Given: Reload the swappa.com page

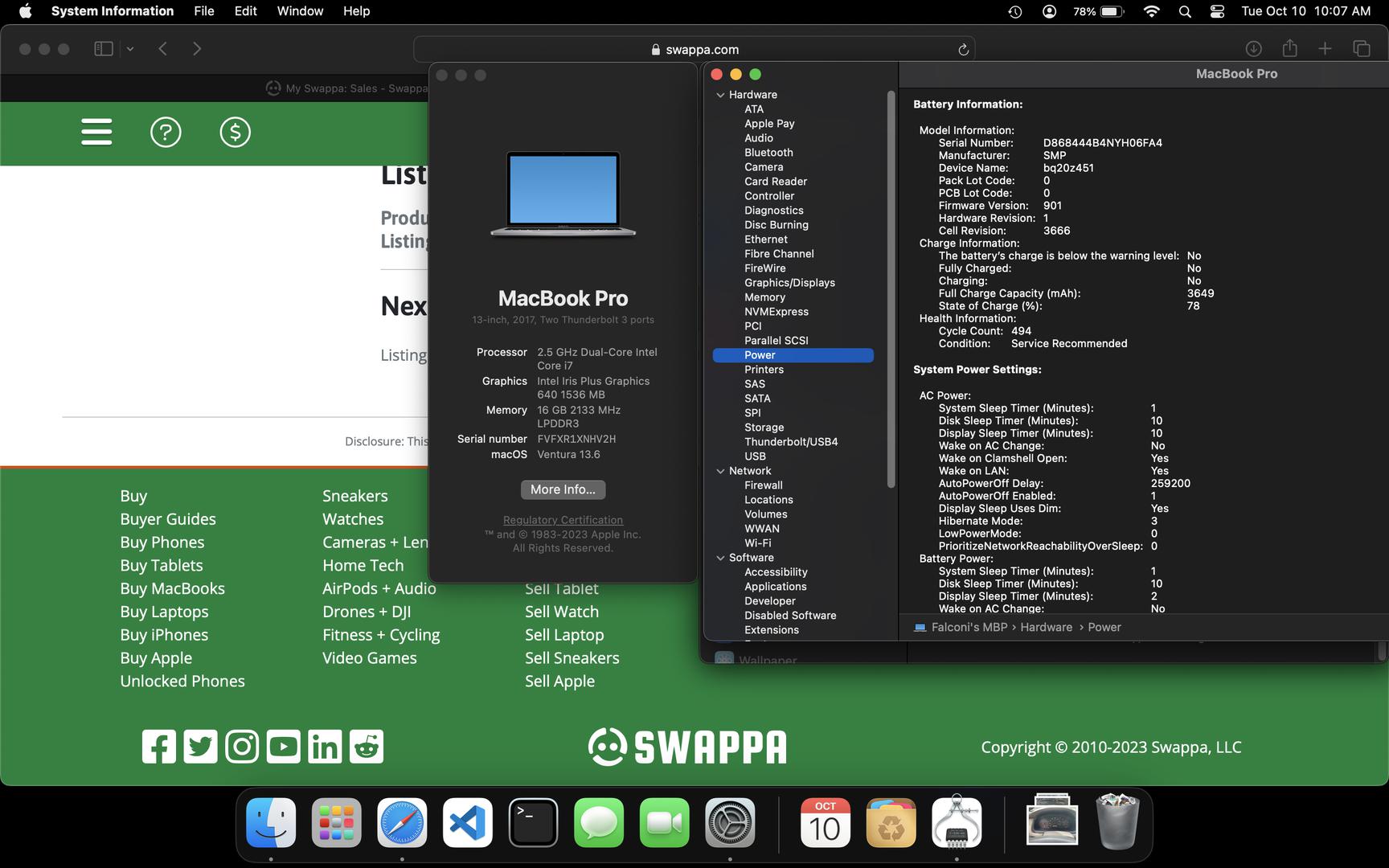Looking at the screenshot, I should pos(963,50).
